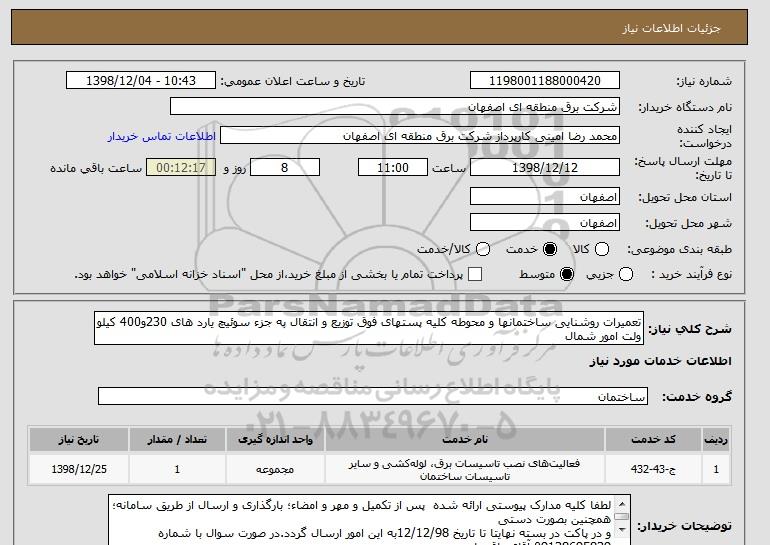The image size is (770, 545).
Task: Click the جزئیات اطلاعات نیاز header title
Action: (x=671, y=28)
